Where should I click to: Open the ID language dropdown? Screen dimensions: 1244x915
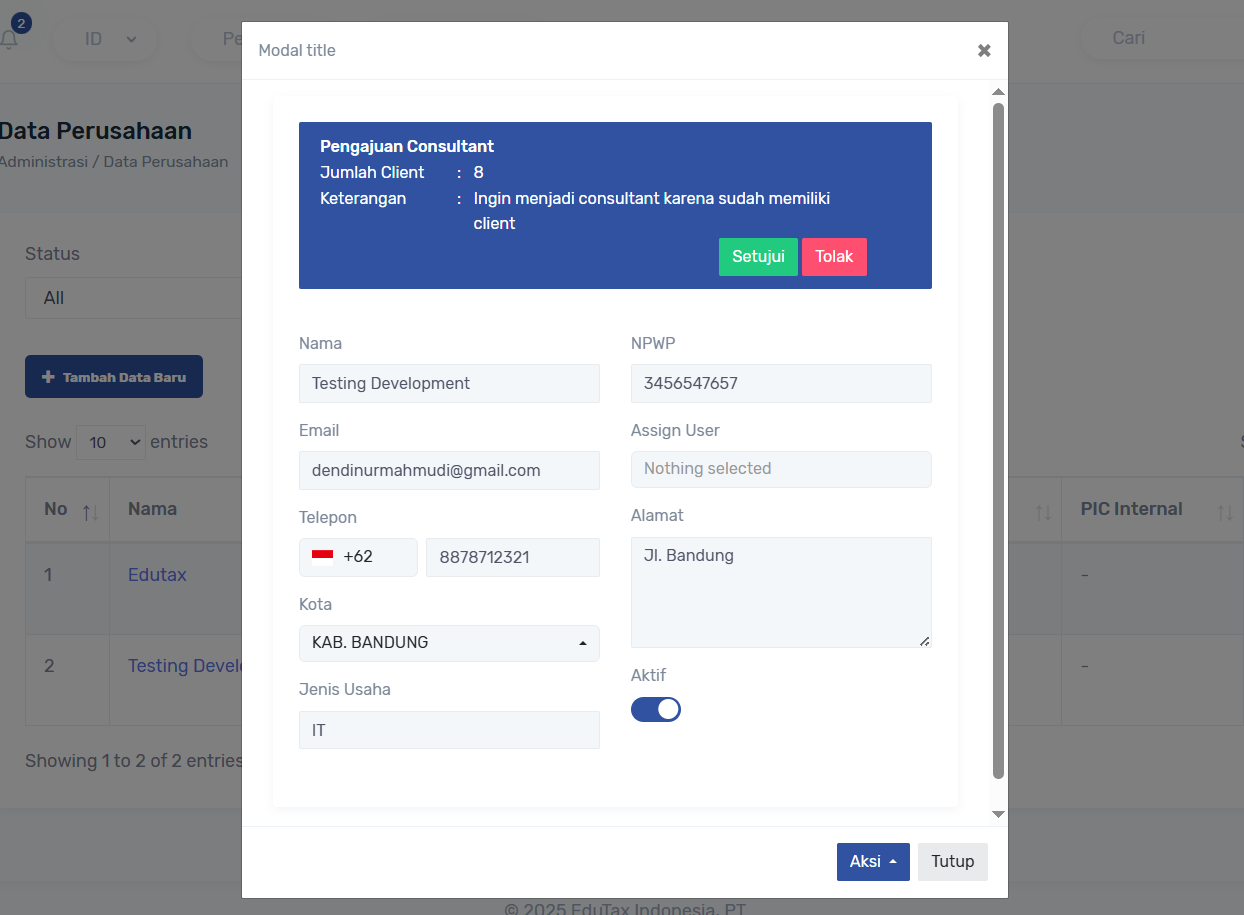point(109,39)
